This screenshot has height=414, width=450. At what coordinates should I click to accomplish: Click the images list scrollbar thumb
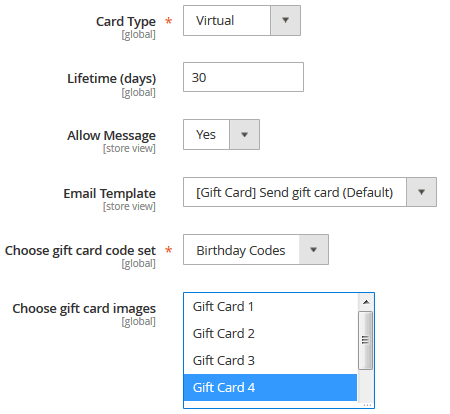(x=365, y=340)
